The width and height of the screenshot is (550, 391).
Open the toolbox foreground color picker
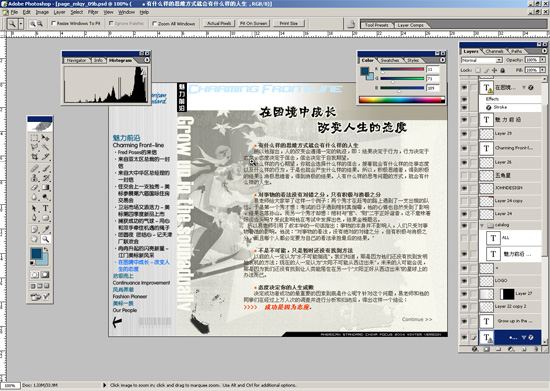point(36,254)
